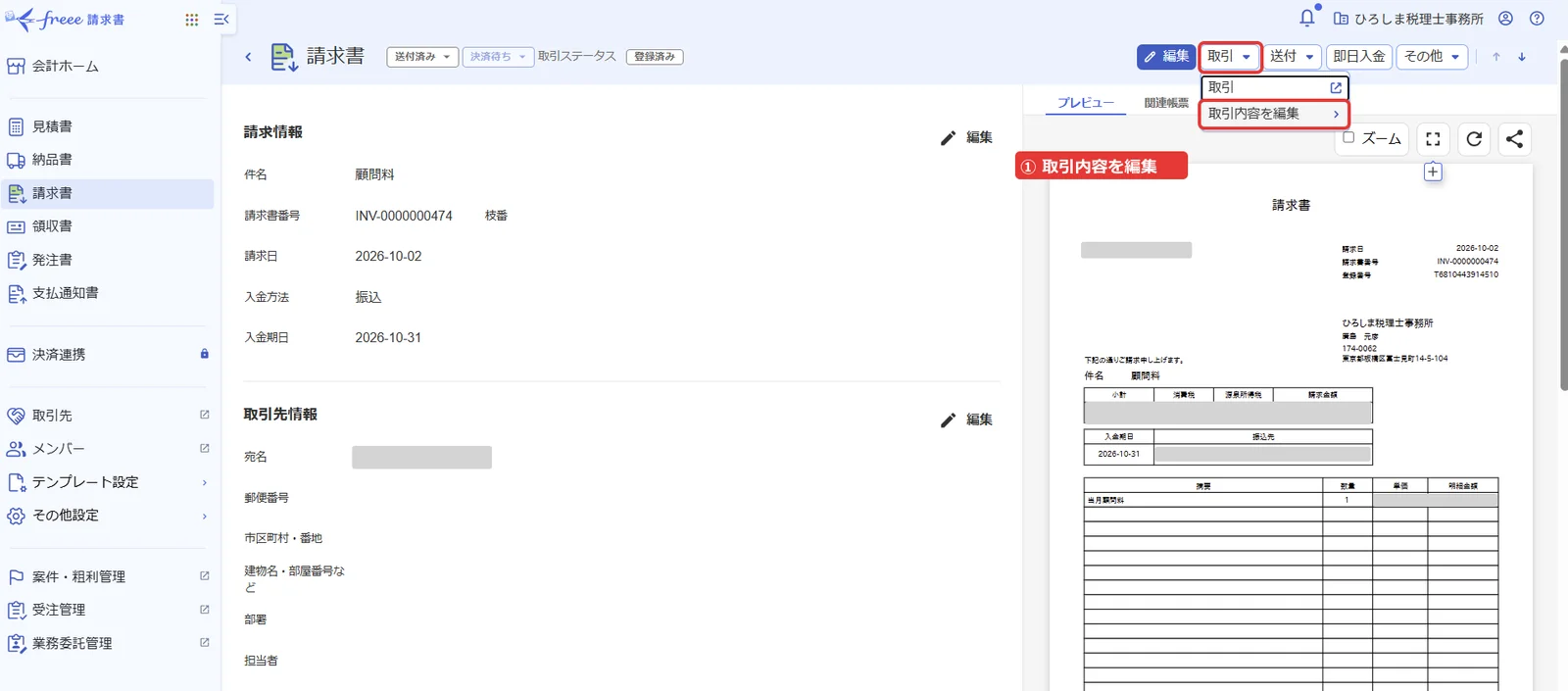This screenshot has width=1568, height=691.
Task: Click 請求日 value 2026-10-02
Action: (x=388, y=257)
